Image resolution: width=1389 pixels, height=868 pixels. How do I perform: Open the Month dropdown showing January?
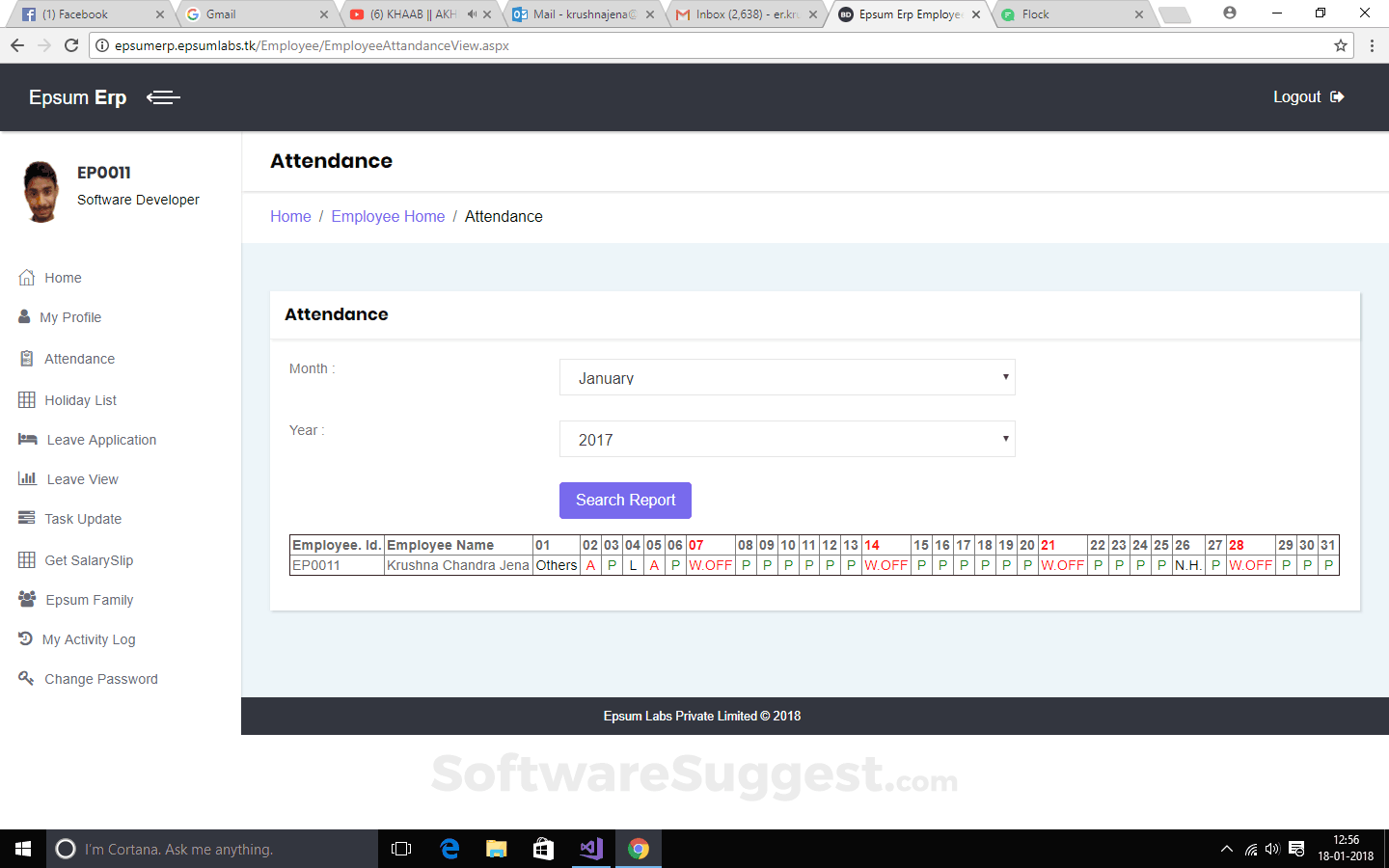pos(787,377)
